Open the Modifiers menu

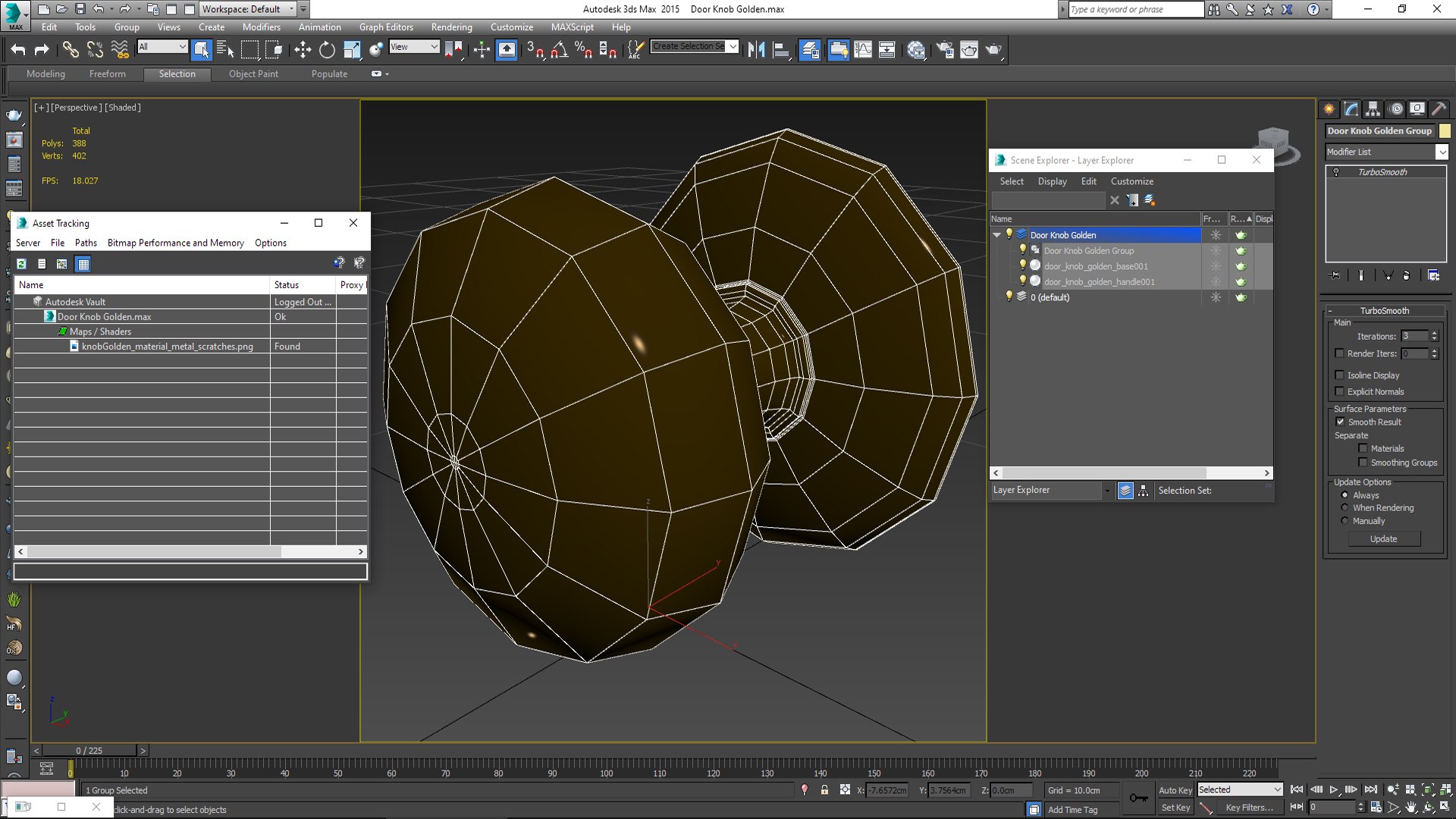[x=261, y=27]
